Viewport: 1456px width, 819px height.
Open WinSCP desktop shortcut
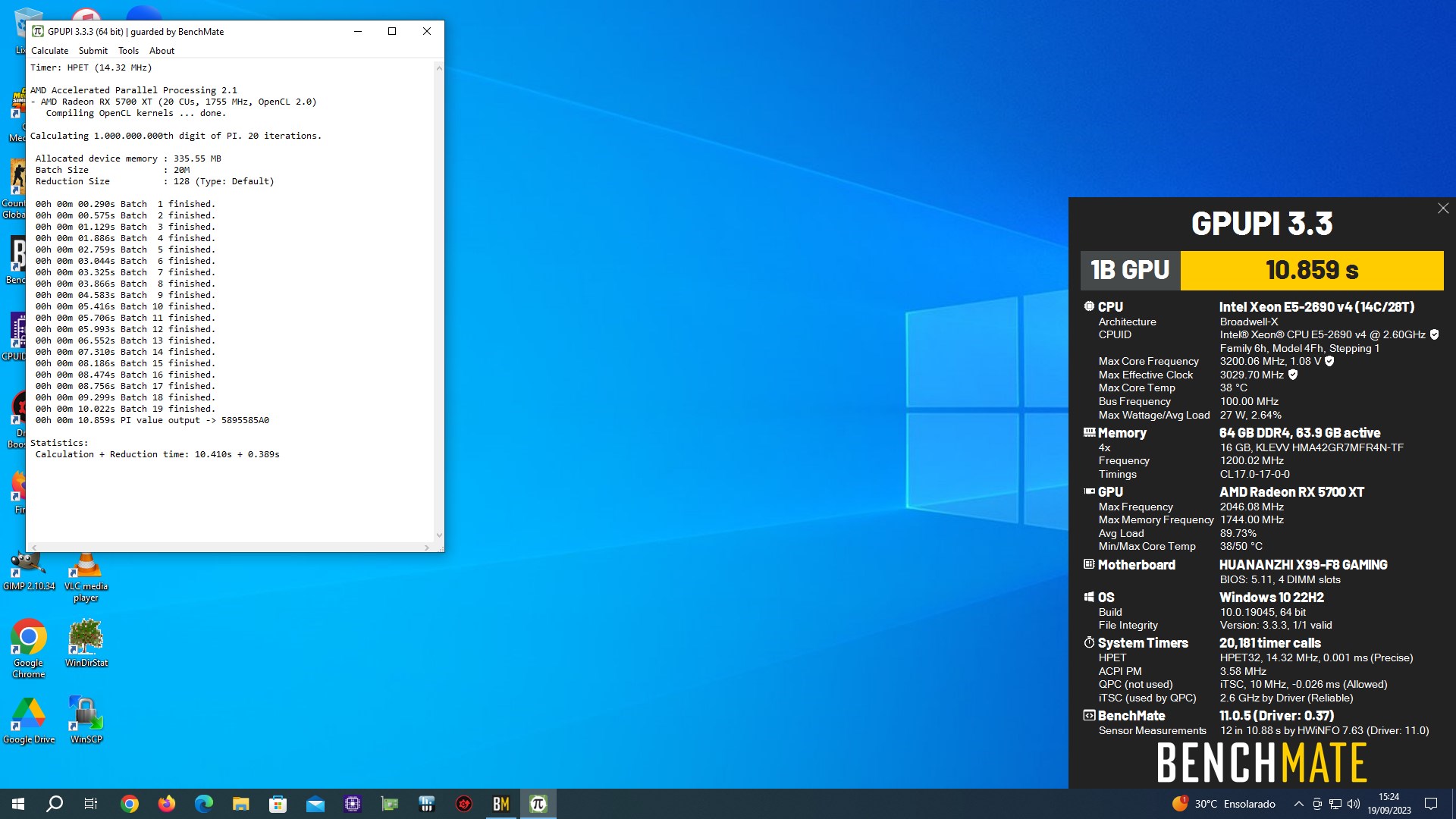[x=86, y=720]
